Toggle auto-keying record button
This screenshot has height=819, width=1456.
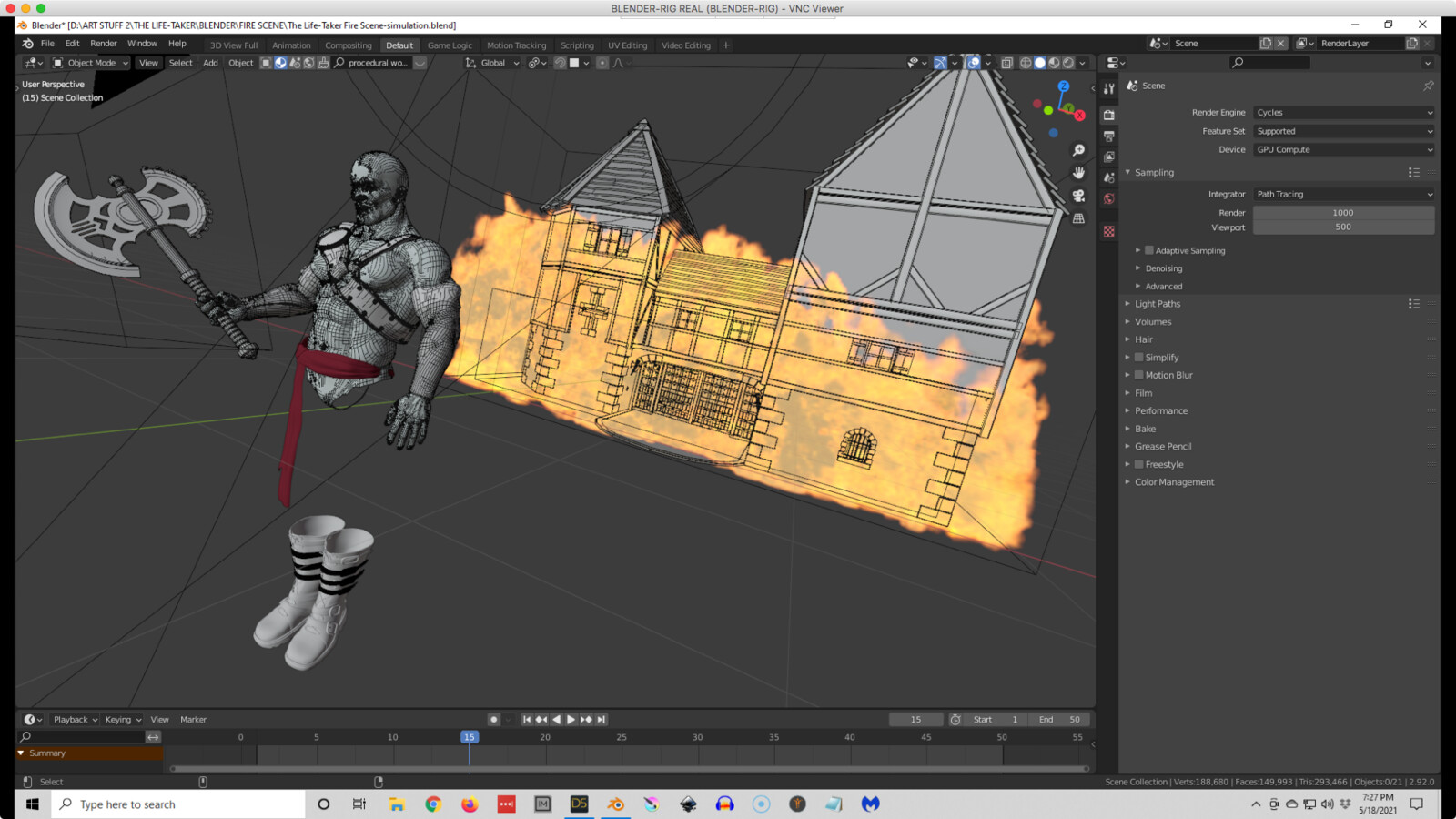(x=493, y=720)
